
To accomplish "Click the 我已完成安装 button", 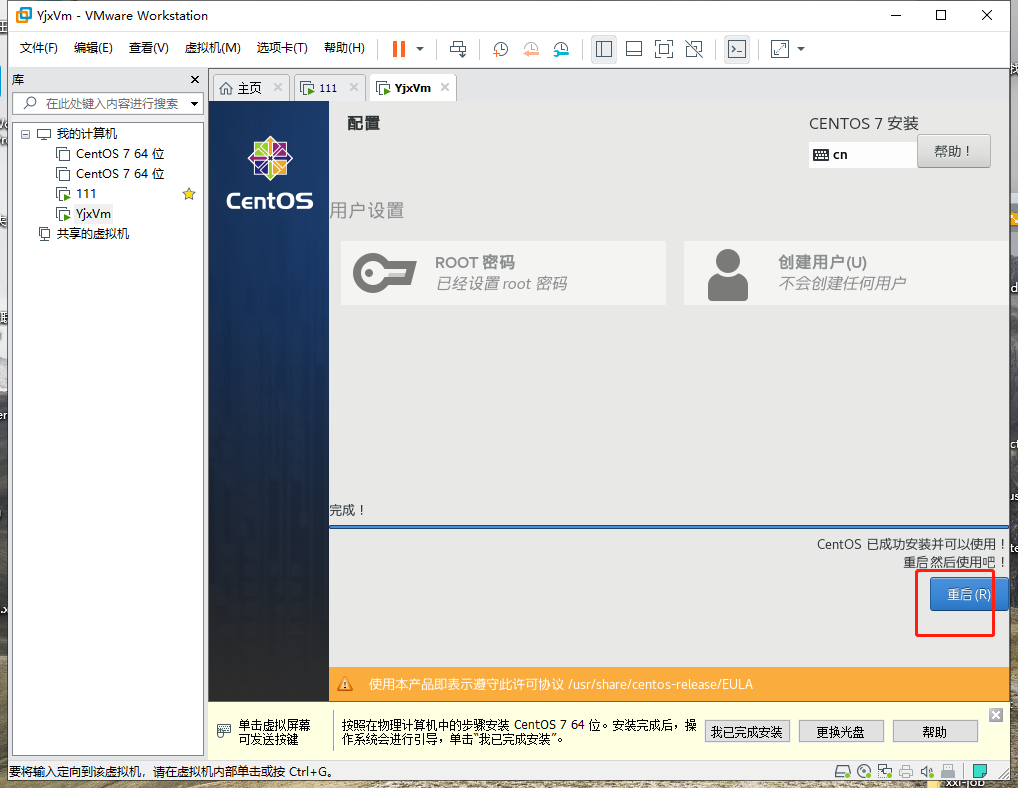I will (x=746, y=731).
